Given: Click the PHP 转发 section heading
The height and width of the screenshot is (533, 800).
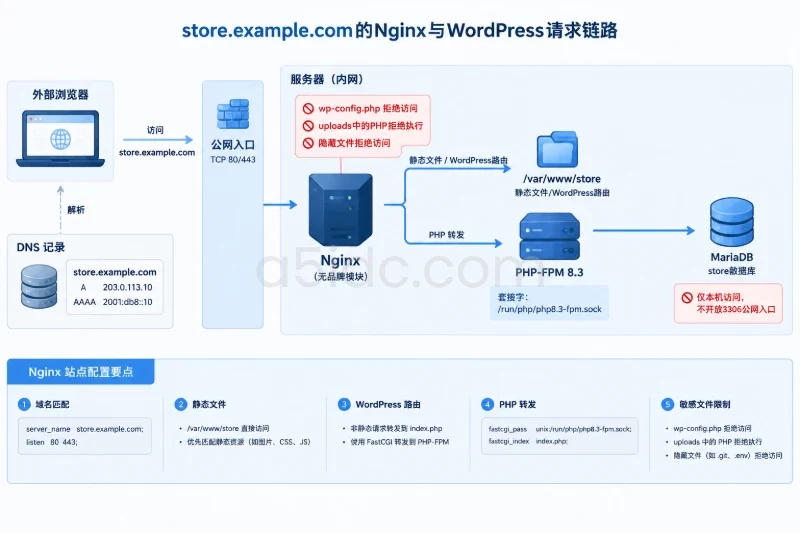Looking at the screenshot, I should point(517,404).
